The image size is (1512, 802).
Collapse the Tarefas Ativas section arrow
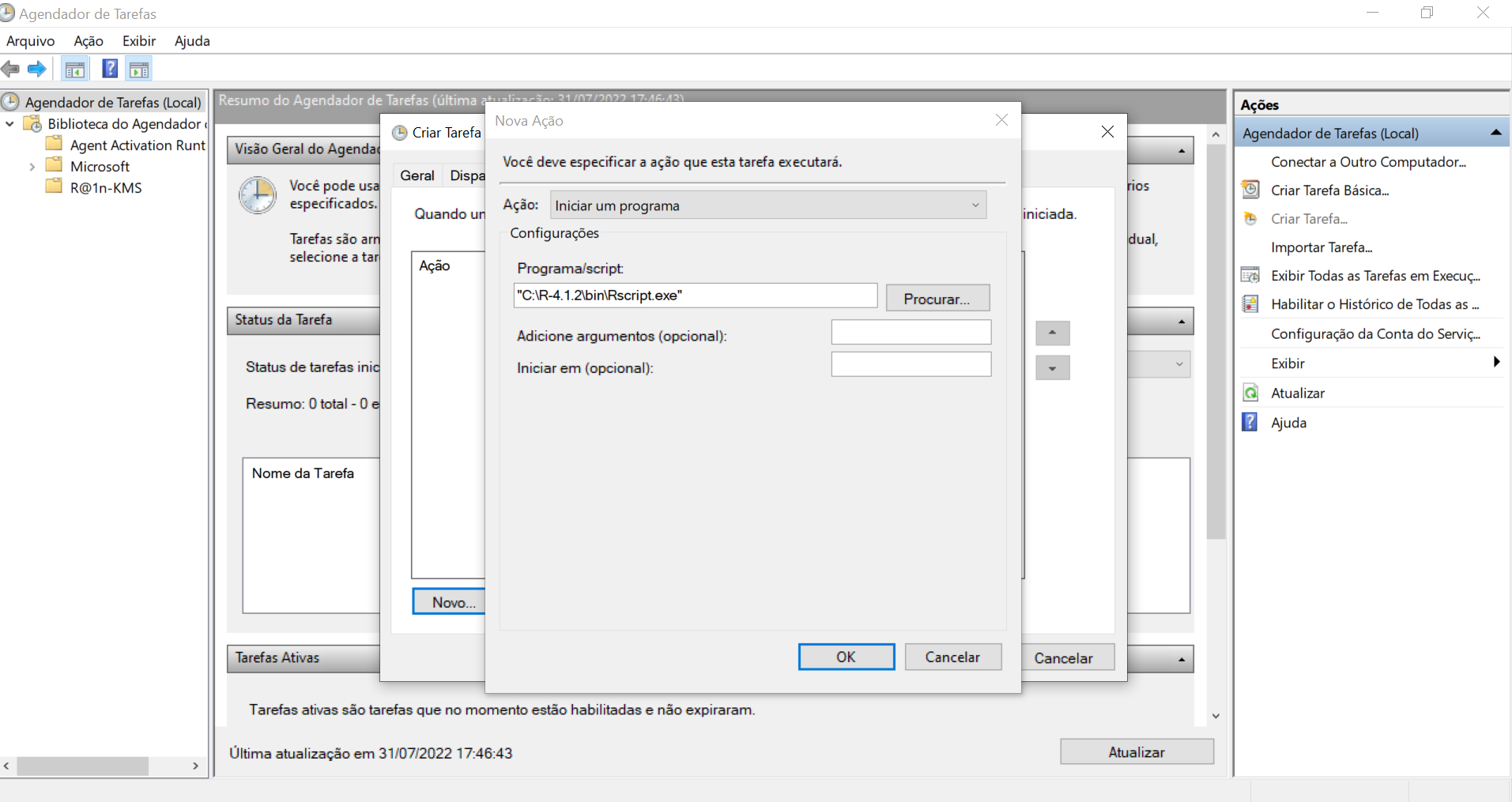(1182, 659)
